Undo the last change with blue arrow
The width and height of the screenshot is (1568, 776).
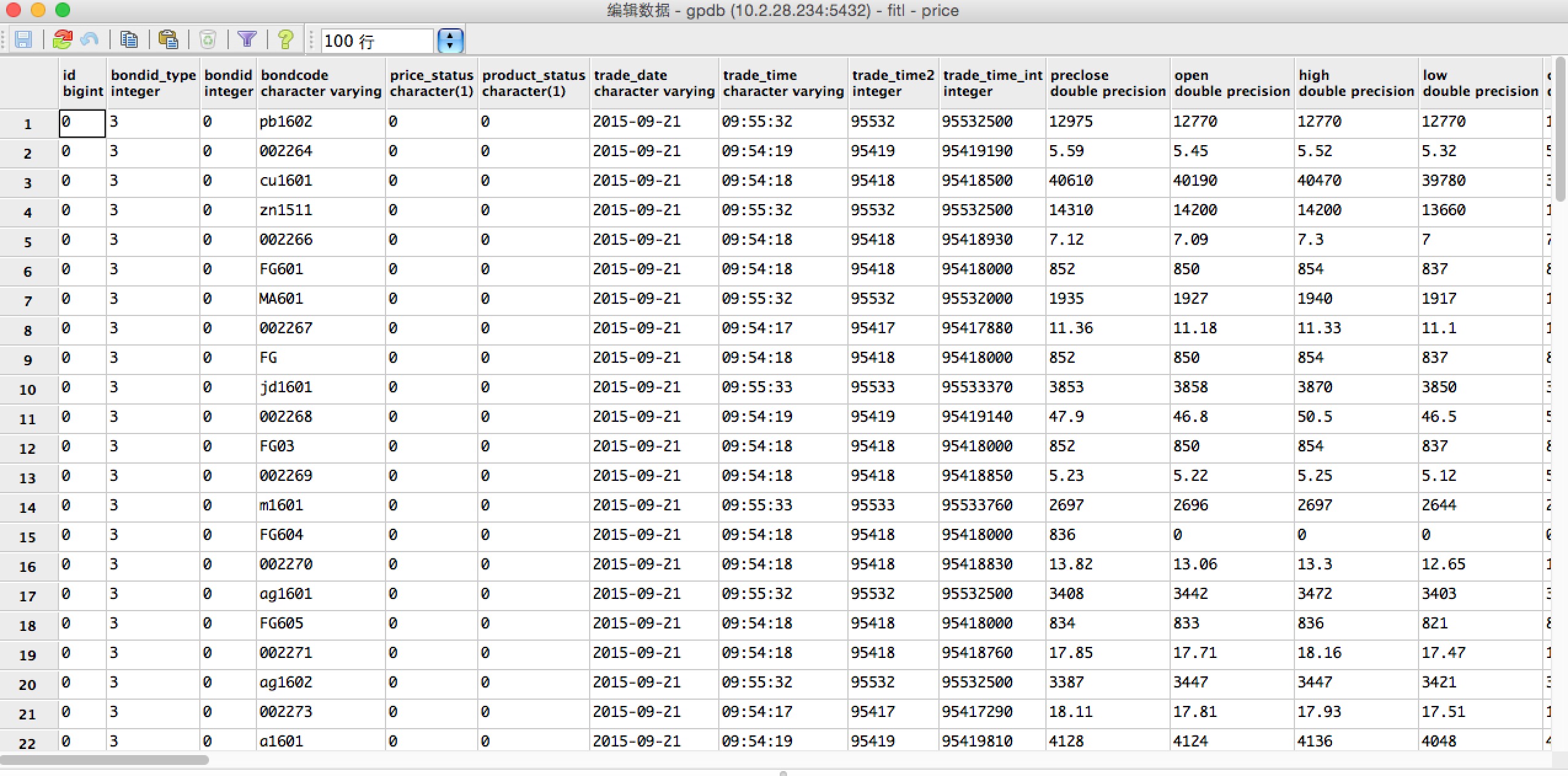[90, 40]
